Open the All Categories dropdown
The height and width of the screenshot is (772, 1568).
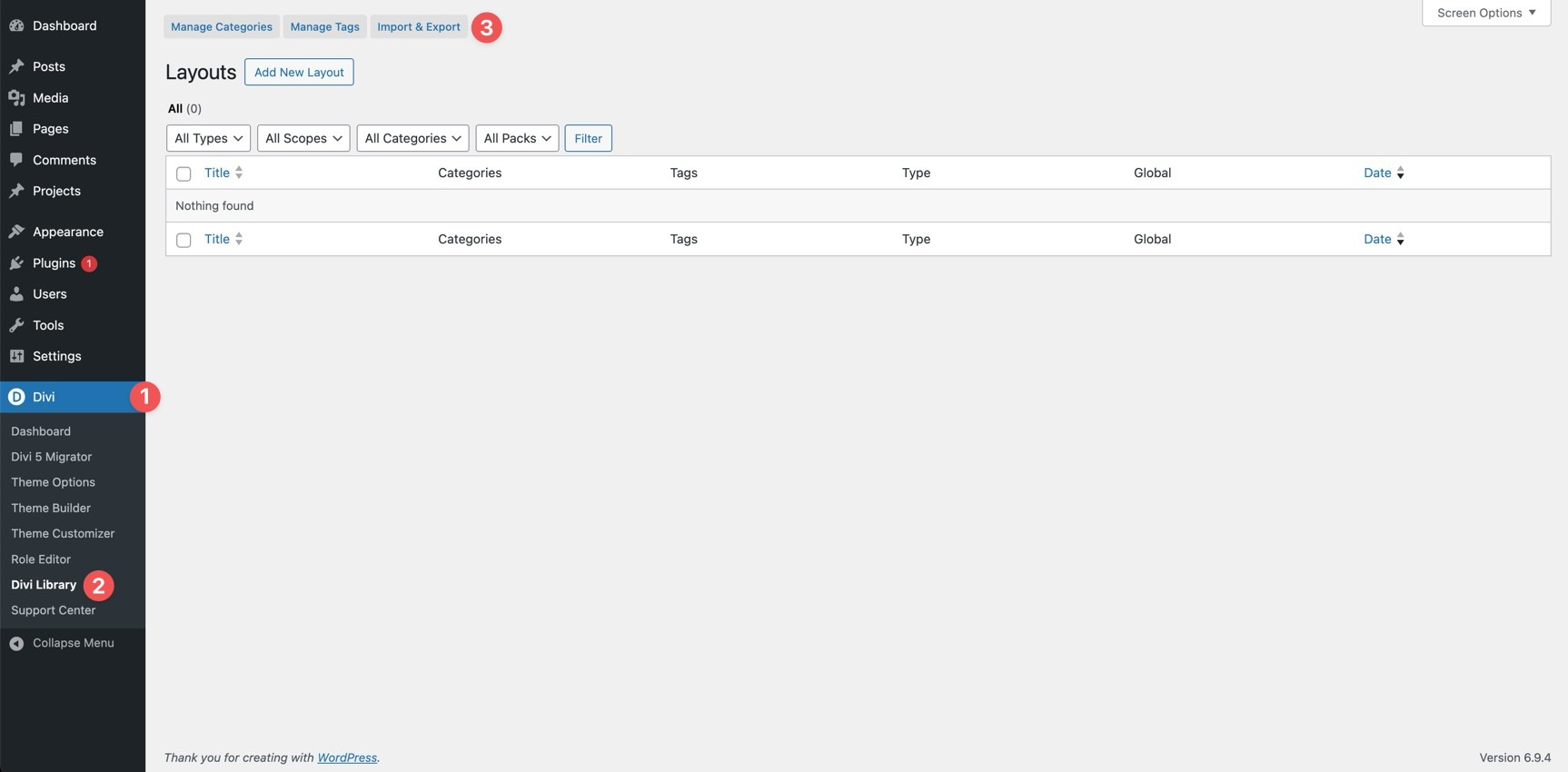coord(412,138)
